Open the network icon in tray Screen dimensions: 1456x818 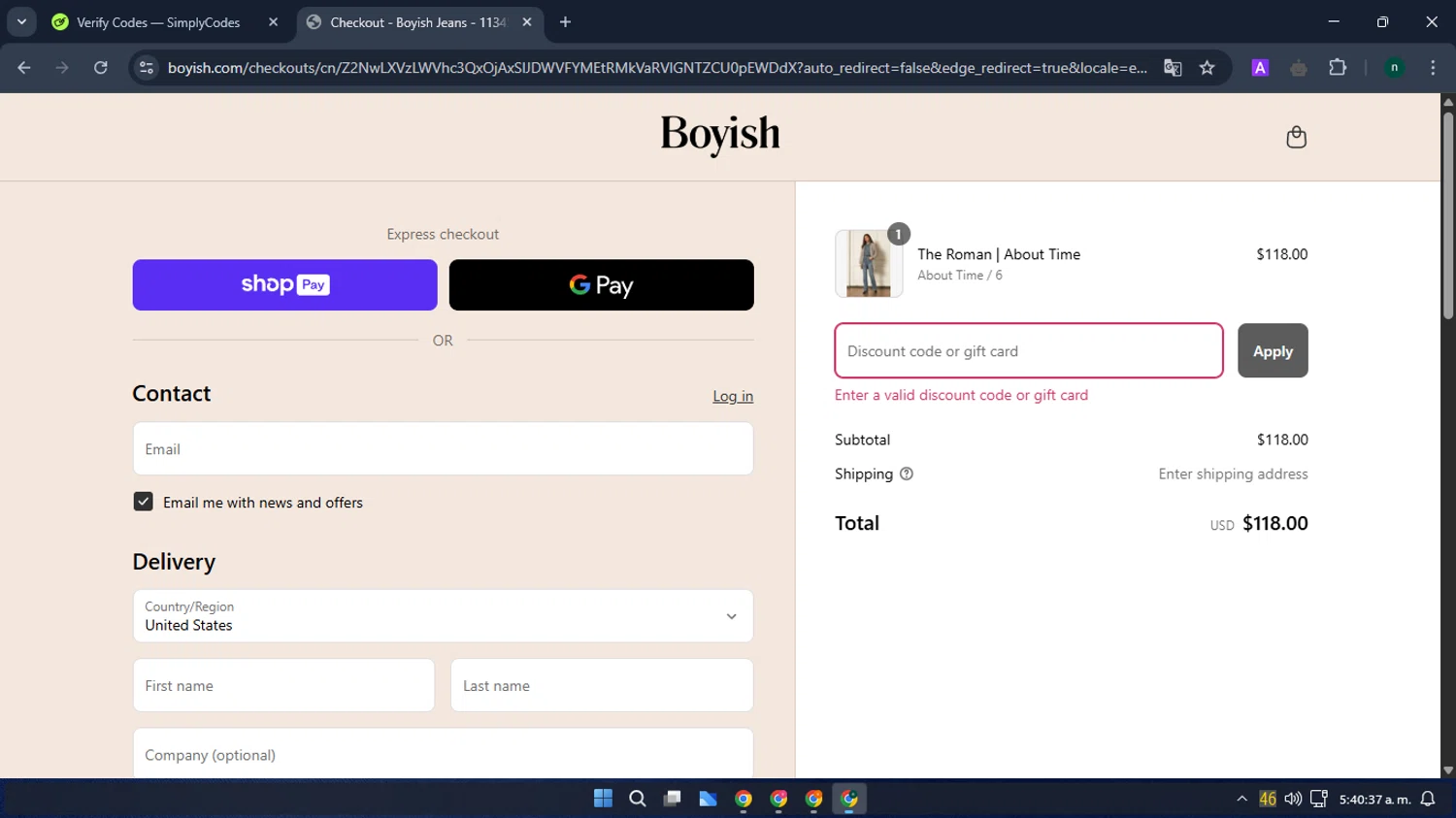click(1318, 799)
